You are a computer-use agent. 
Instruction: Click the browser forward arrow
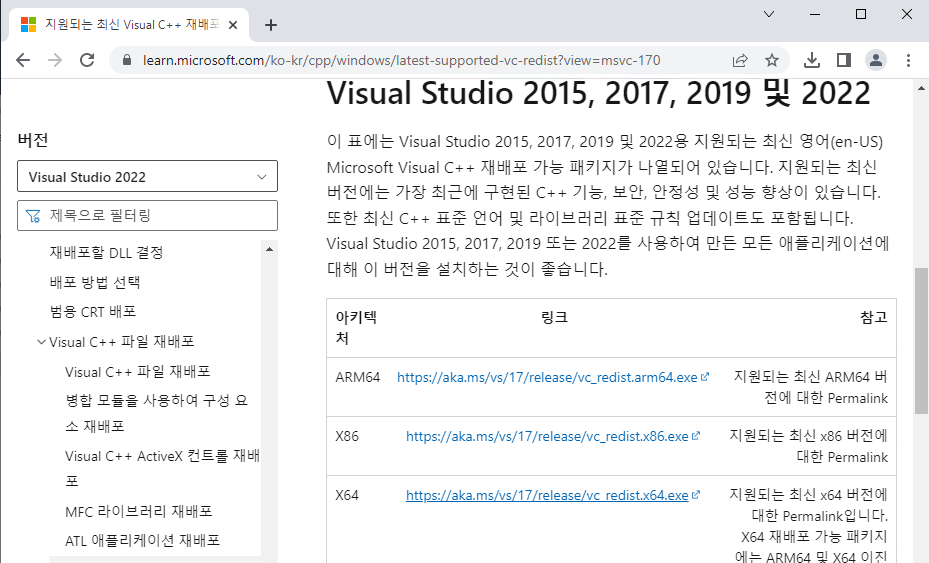(x=55, y=60)
